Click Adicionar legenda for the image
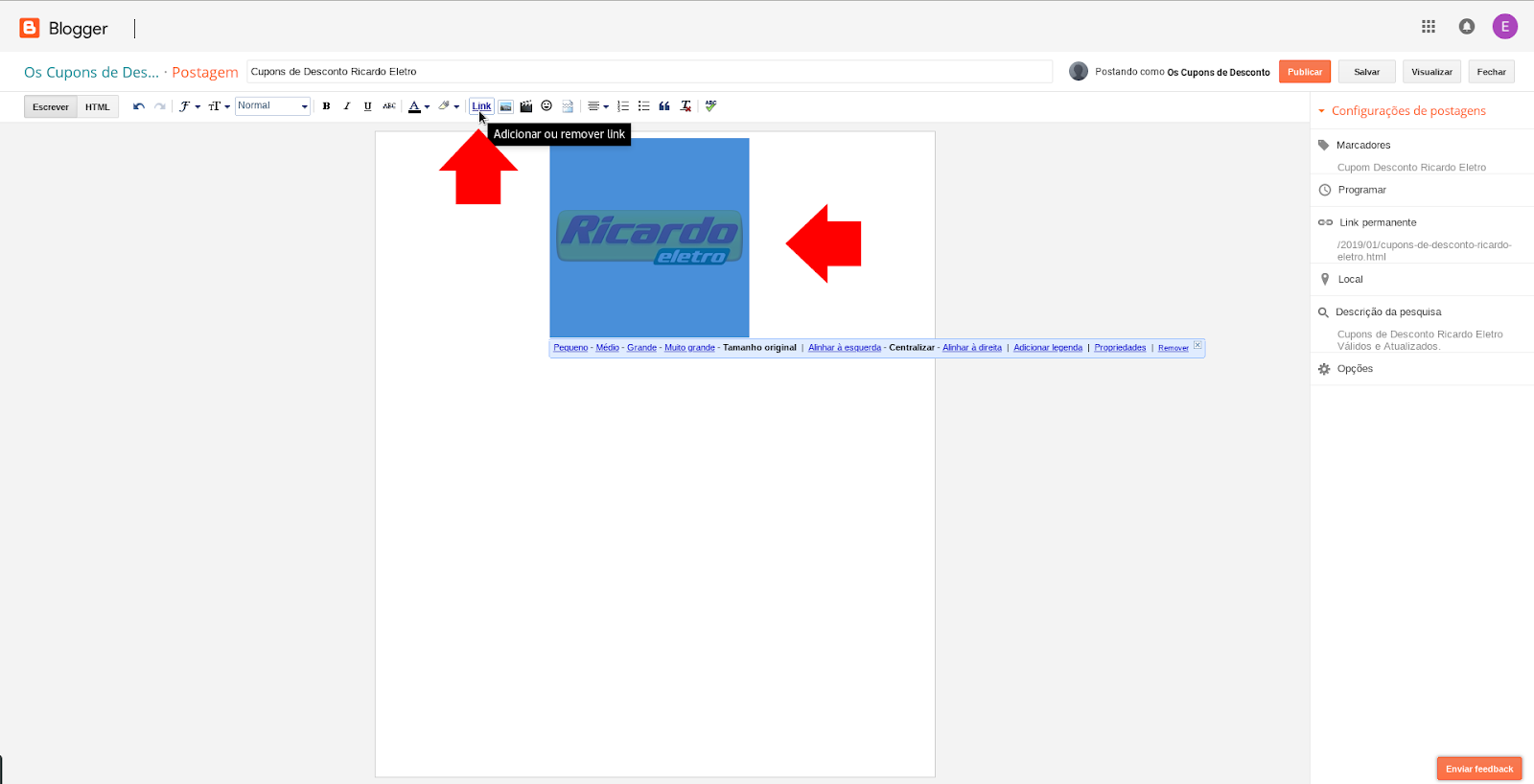Image resolution: width=1534 pixels, height=784 pixels. click(x=1048, y=348)
